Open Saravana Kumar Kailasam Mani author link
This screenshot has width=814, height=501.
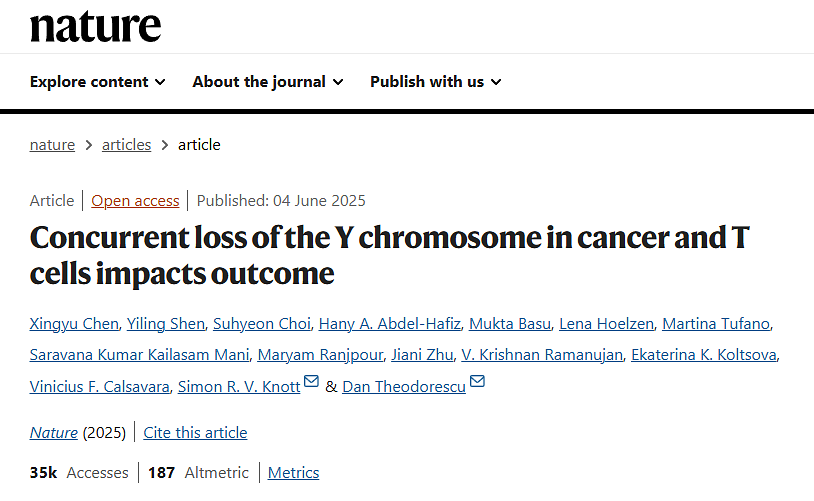138,355
